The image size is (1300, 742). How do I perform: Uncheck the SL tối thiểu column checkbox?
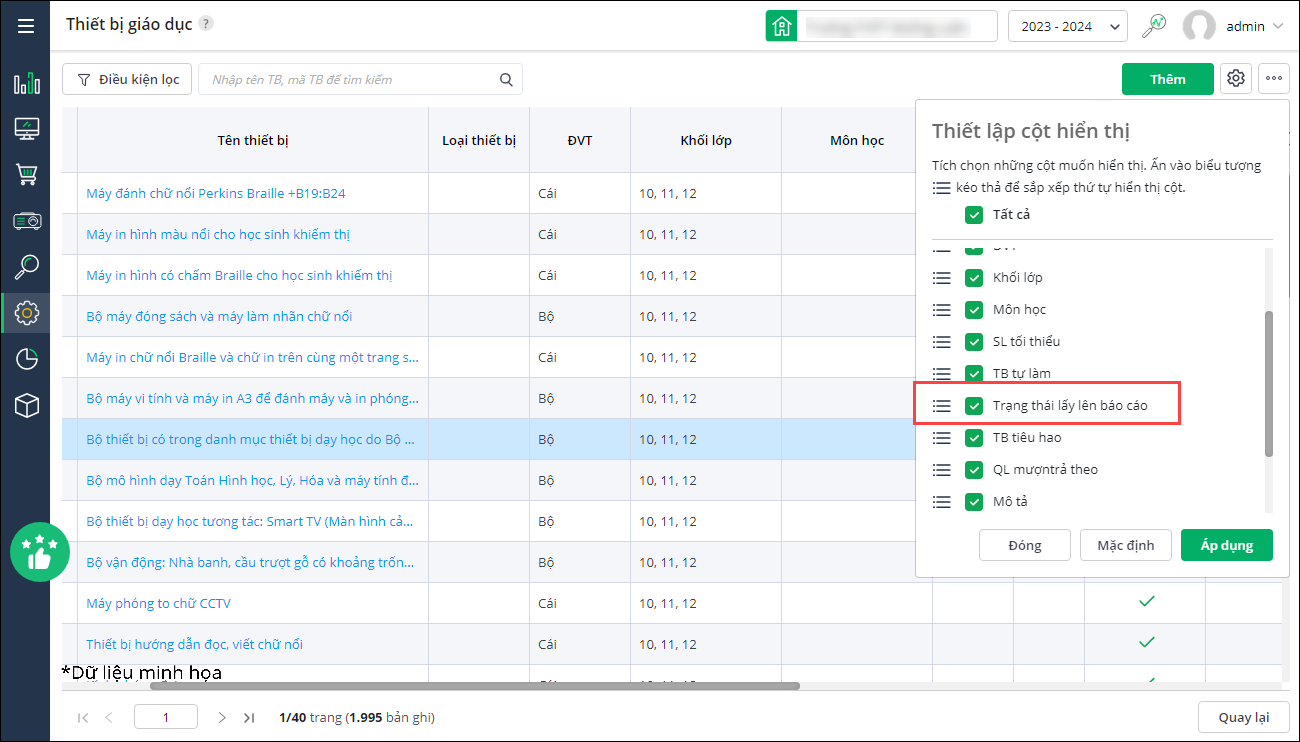974,342
